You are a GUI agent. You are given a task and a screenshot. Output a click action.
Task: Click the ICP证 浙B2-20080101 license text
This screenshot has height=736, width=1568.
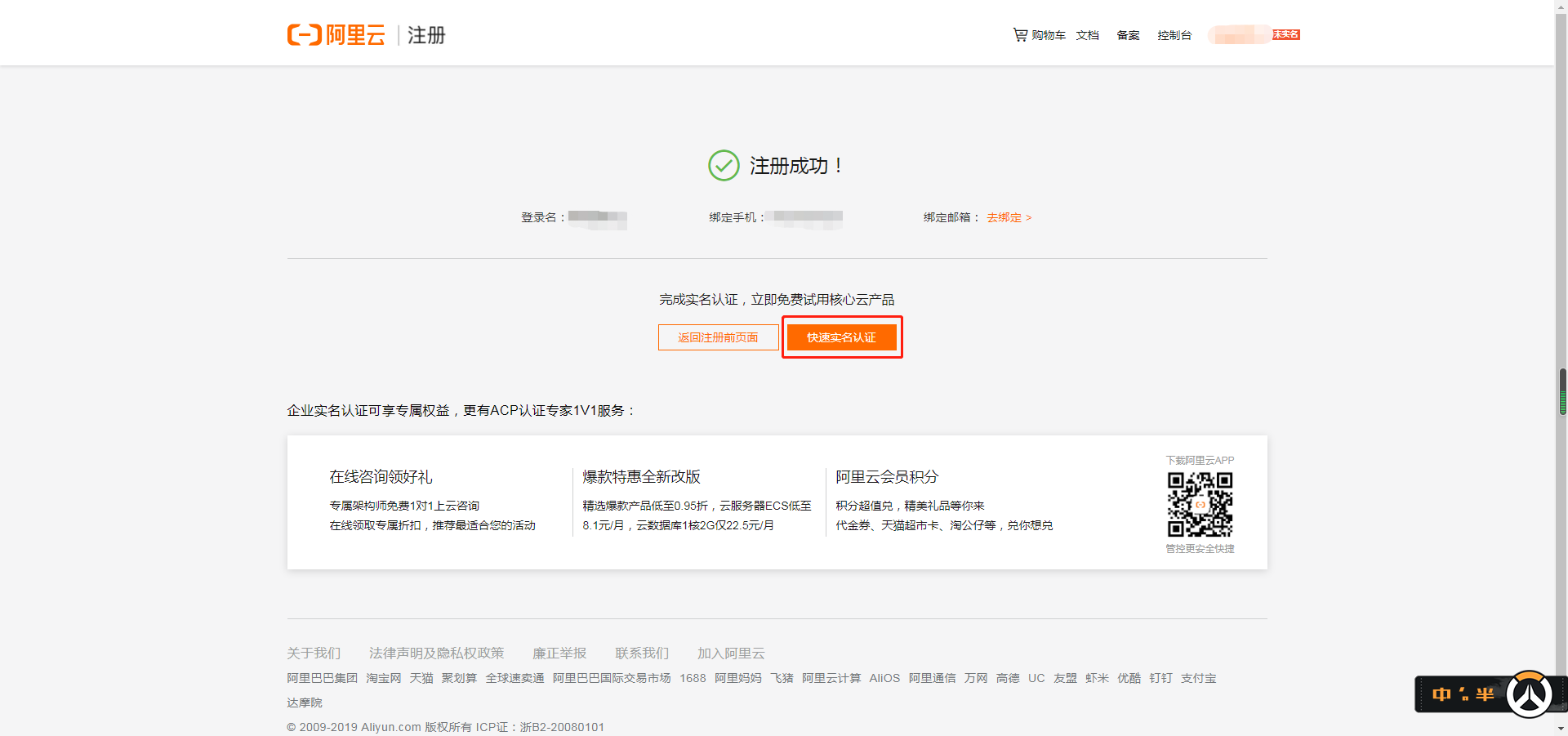(541, 727)
